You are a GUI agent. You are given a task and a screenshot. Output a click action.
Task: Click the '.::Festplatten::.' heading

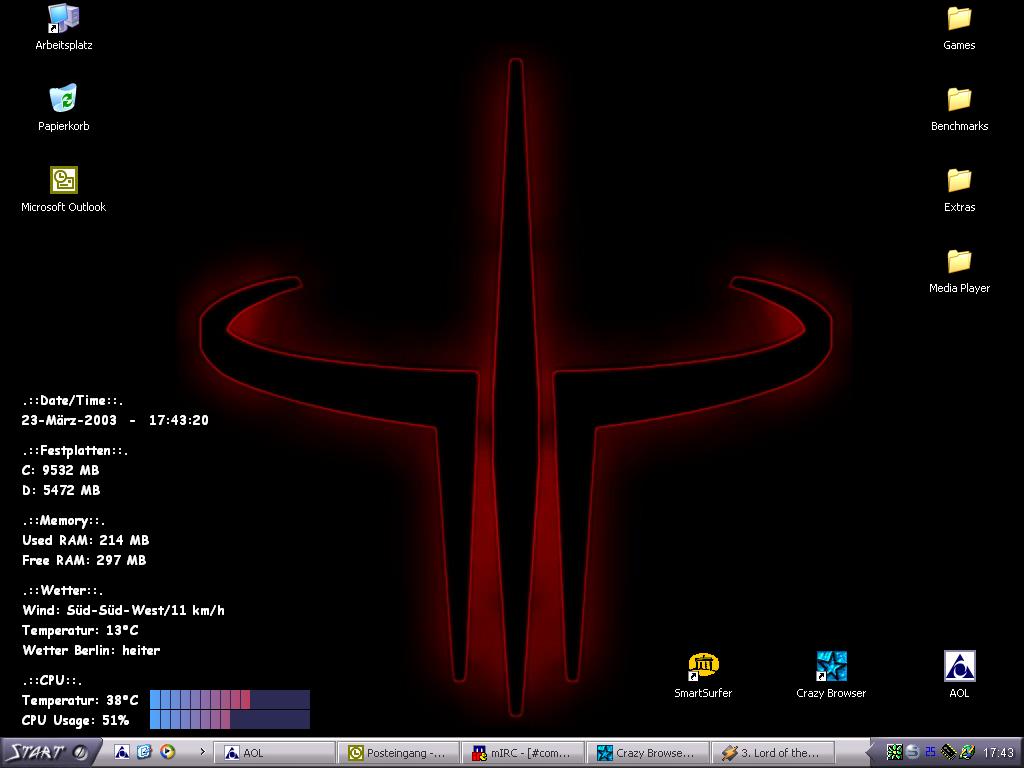coord(75,450)
